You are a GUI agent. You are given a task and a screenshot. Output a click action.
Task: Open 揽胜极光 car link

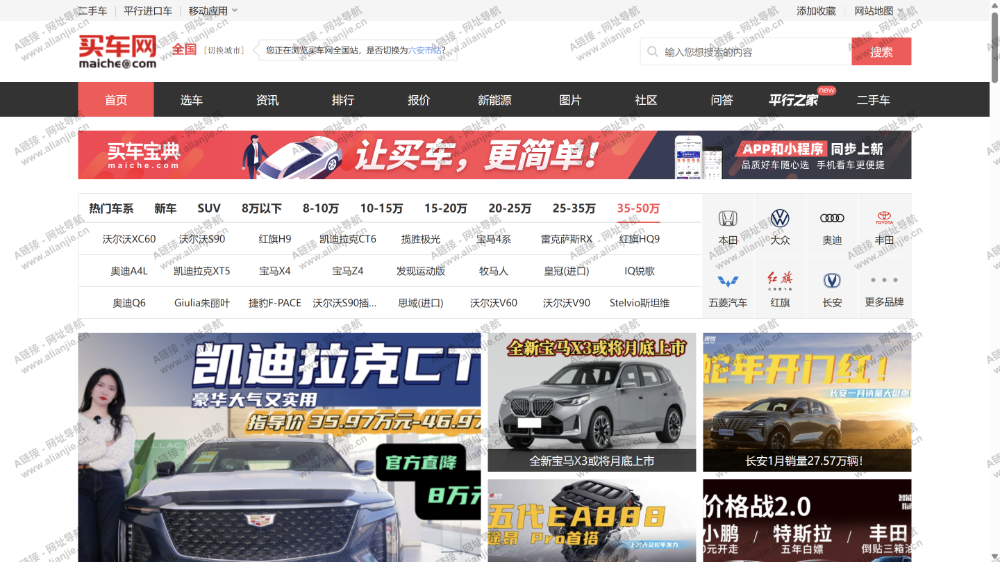coord(420,239)
